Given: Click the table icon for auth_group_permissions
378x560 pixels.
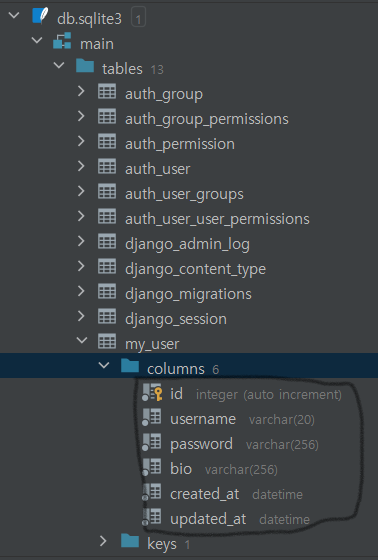Looking at the screenshot, I should [x=107, y=116].
